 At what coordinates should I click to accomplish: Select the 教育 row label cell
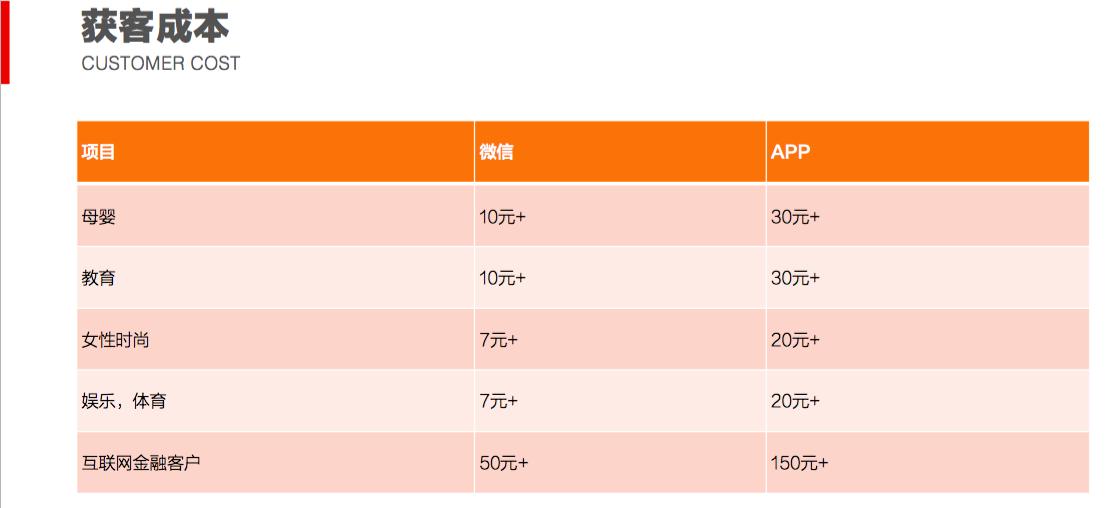click(x=99, y=278)
